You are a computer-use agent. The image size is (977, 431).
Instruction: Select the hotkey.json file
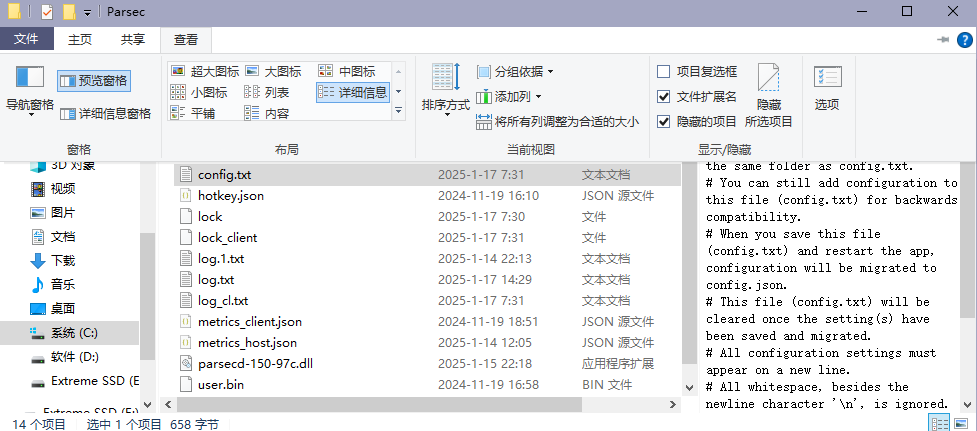pyautogui.click(x=427, y=196)
